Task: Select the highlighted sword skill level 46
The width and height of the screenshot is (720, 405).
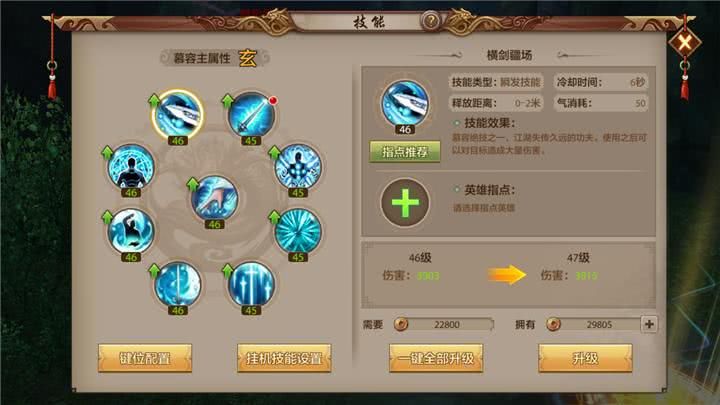Action: pos(178,115)
